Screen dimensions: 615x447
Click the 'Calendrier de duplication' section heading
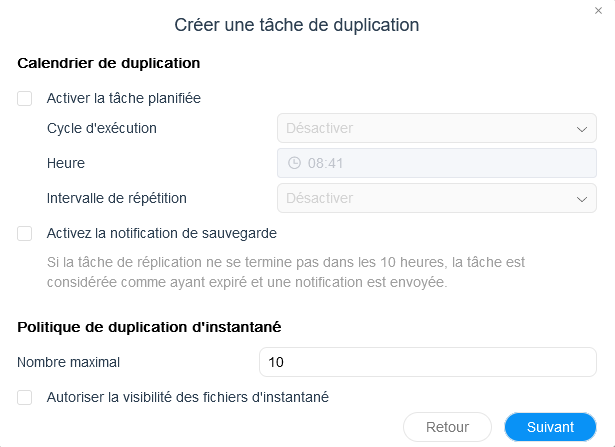click(x=109, y=63)
